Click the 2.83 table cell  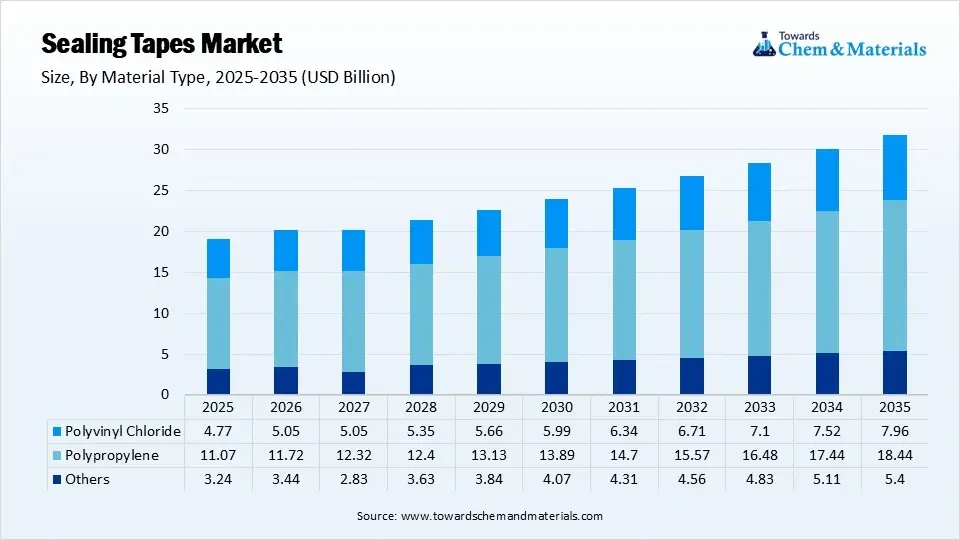(x=354, y=479)
